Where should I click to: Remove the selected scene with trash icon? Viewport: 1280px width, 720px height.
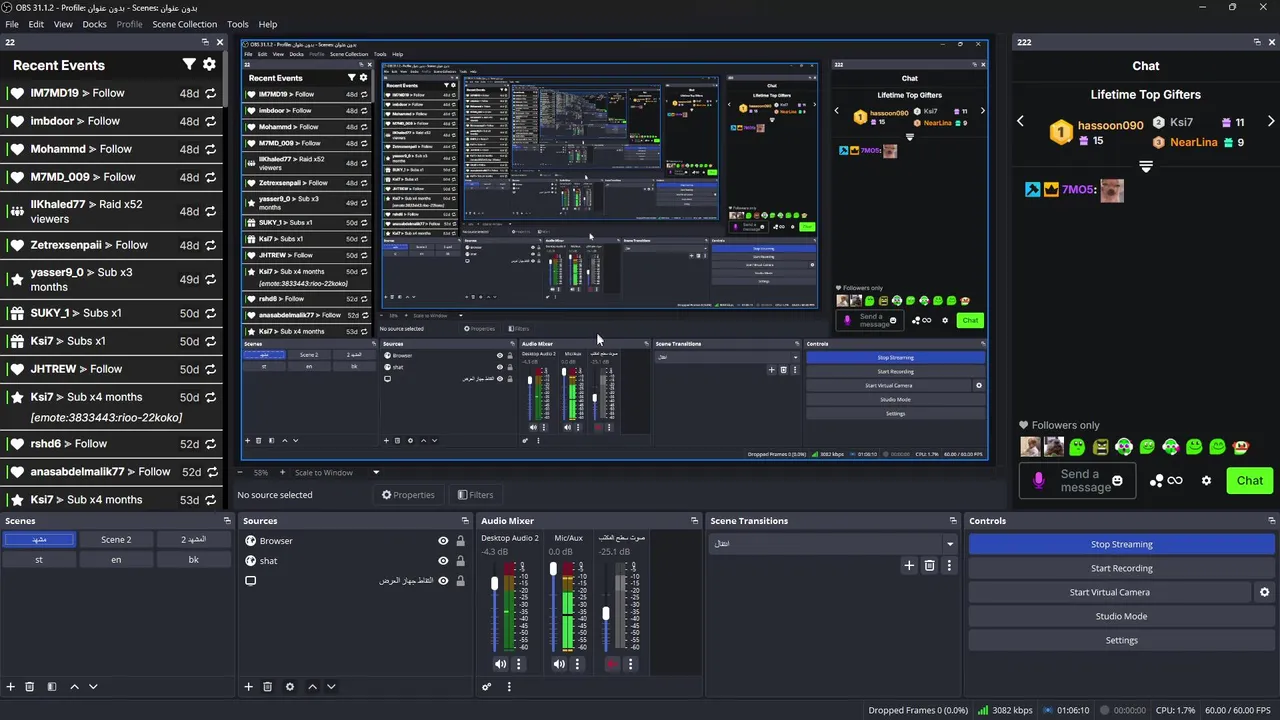(x=30, y=687)
